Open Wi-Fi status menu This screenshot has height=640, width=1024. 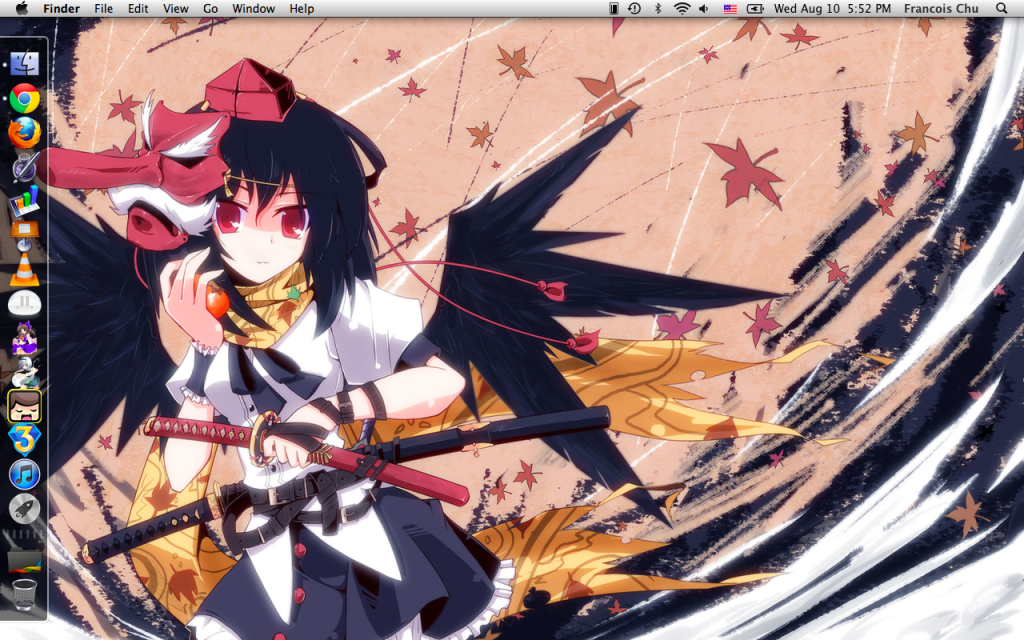(x=682, y=8)
